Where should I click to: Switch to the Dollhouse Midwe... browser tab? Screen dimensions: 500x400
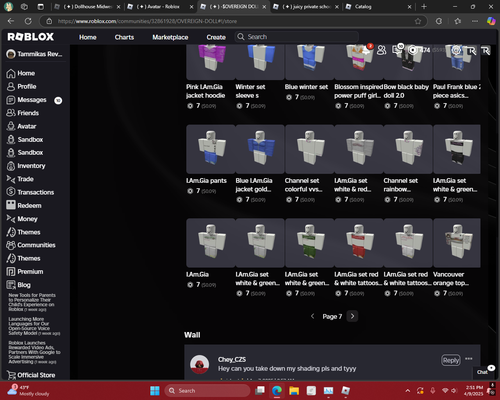click(x=88, y=7)
